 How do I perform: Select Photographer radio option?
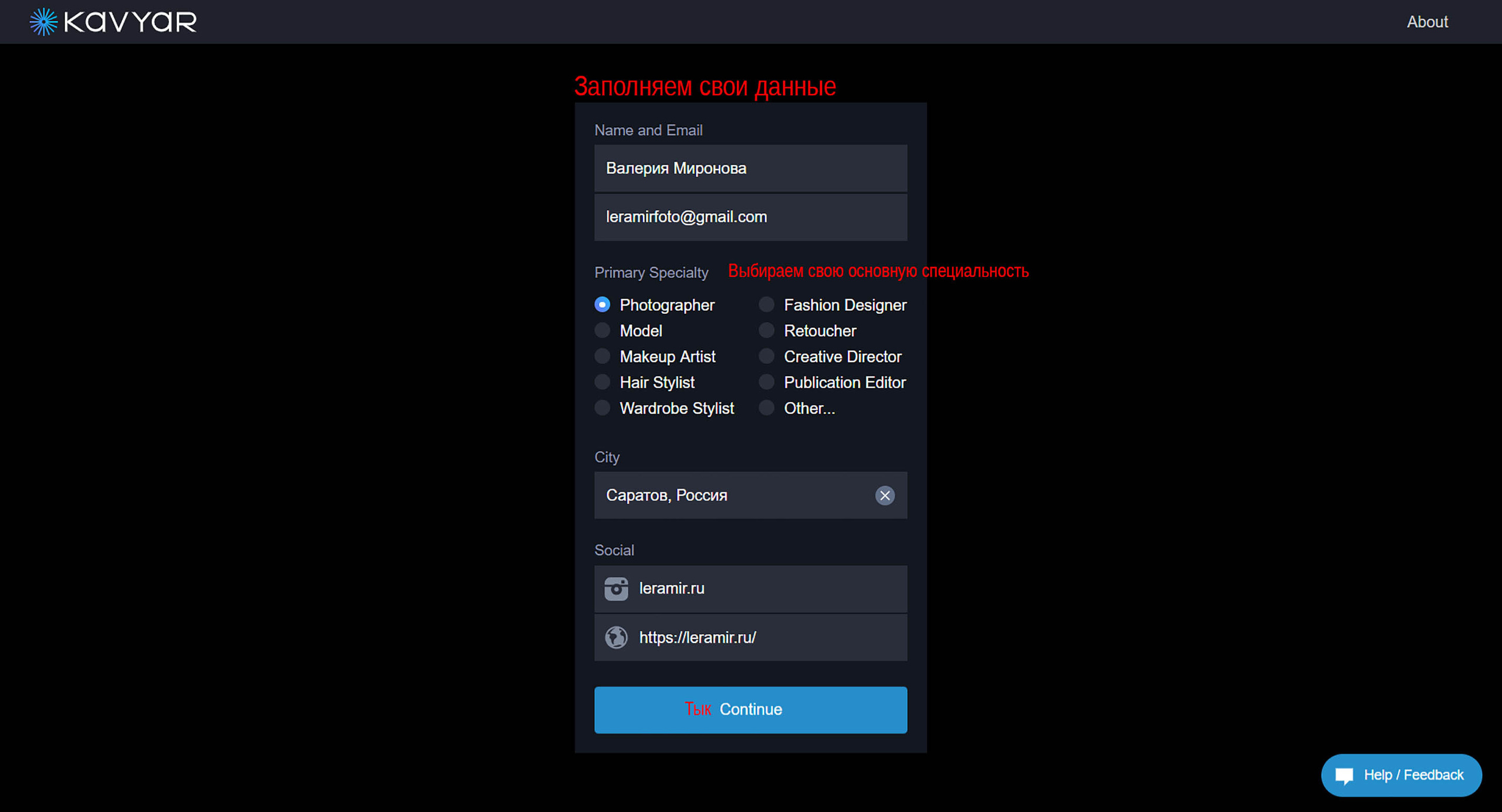click(x=602, y=304)
